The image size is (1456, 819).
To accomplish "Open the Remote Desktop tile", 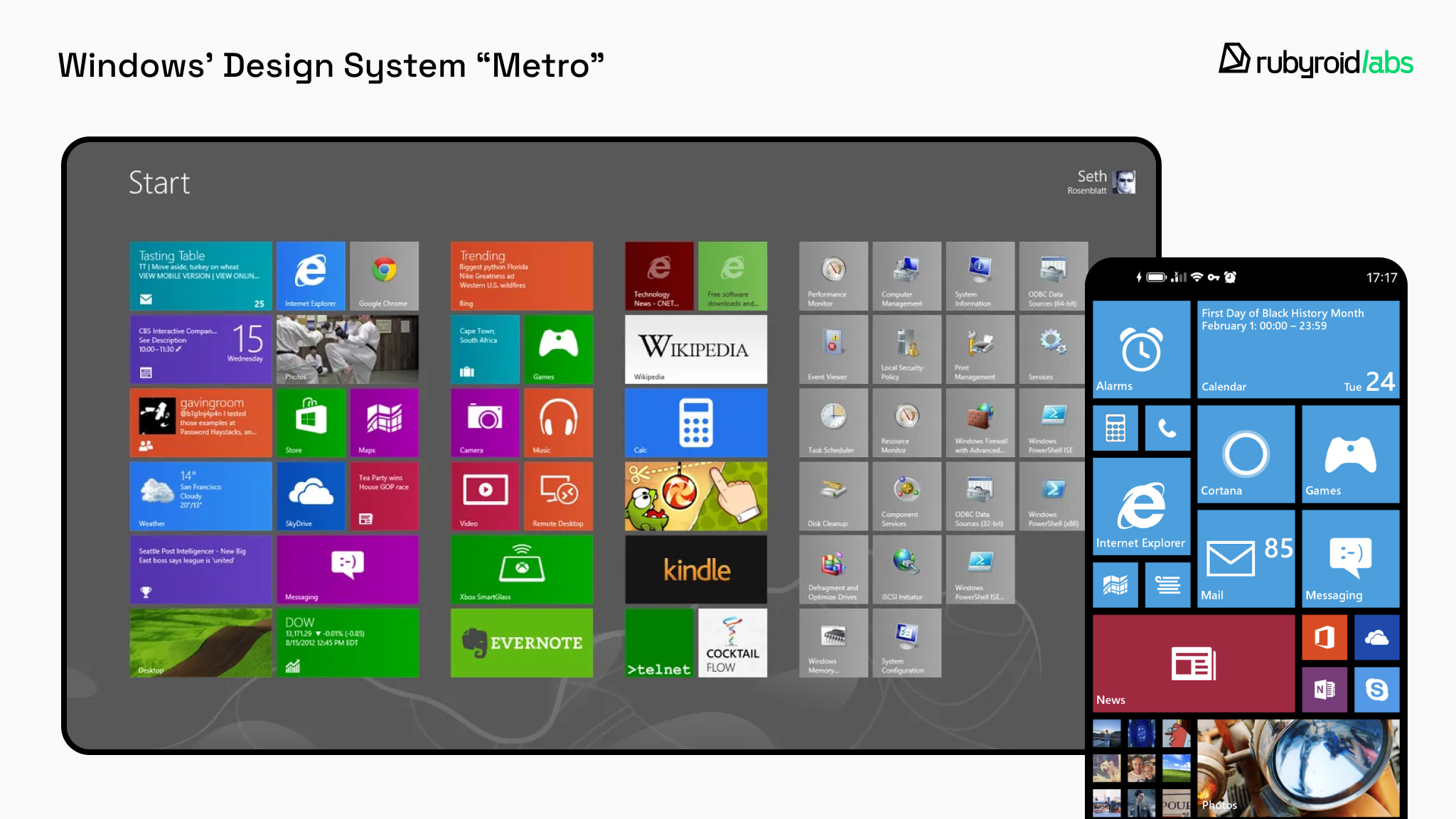I will [558, 496].
